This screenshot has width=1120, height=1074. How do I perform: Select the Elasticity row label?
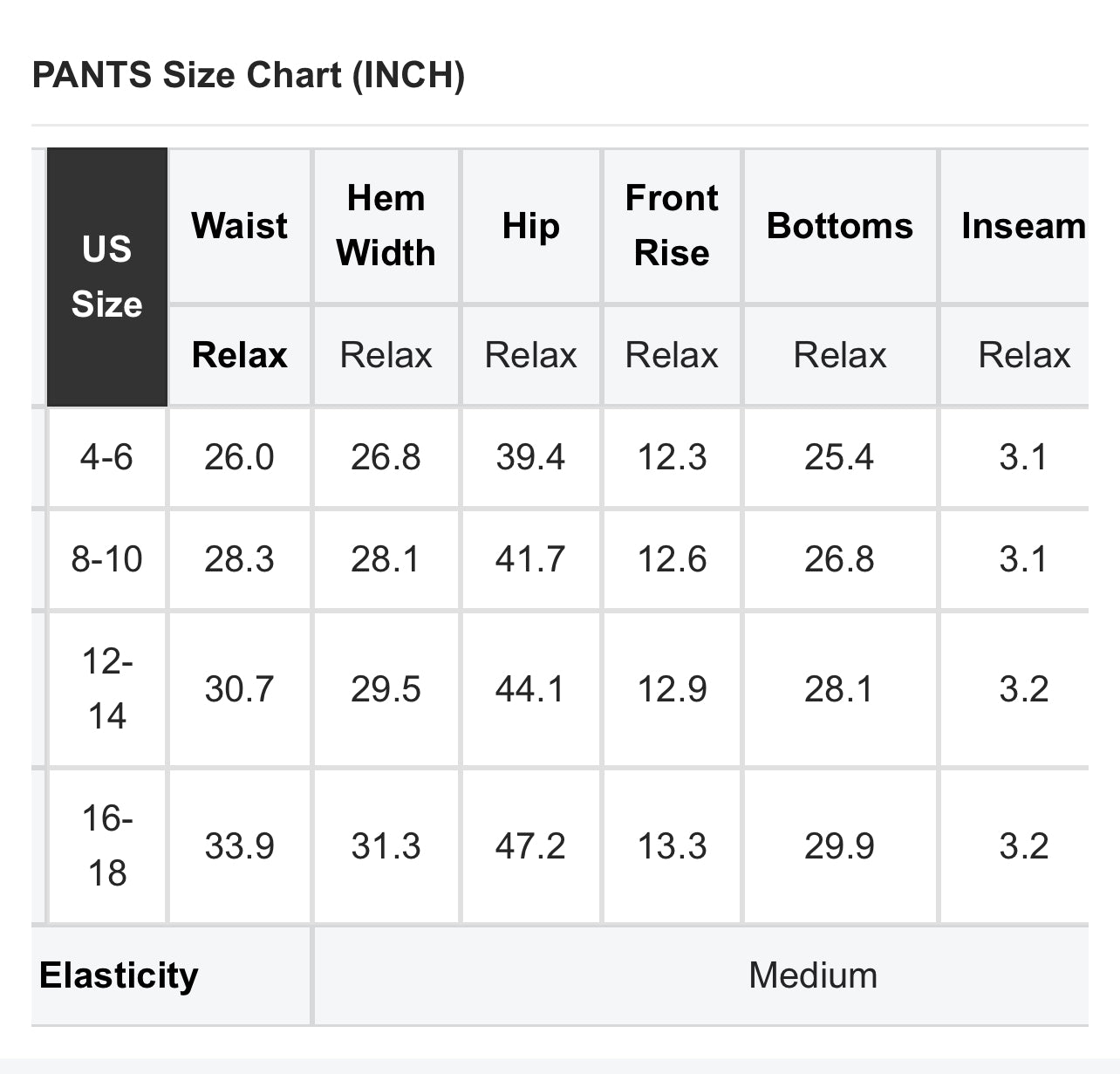tap(119, 975)
